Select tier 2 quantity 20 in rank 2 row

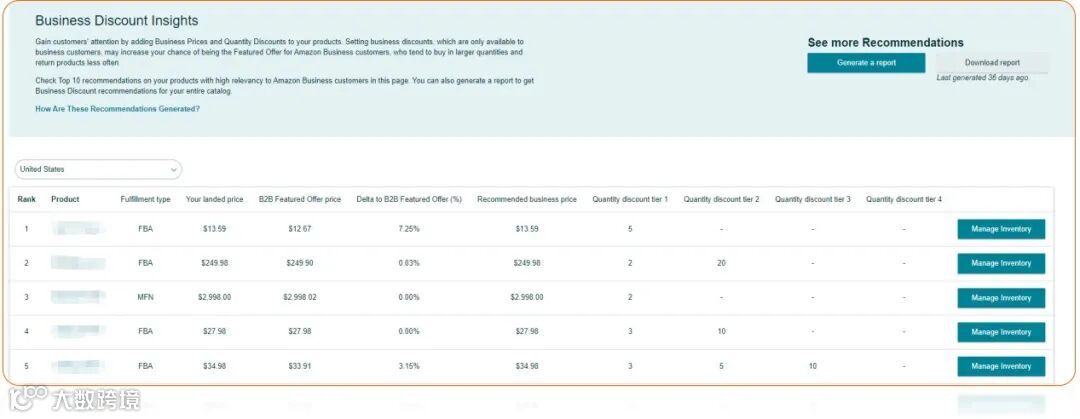coord(721,263)
